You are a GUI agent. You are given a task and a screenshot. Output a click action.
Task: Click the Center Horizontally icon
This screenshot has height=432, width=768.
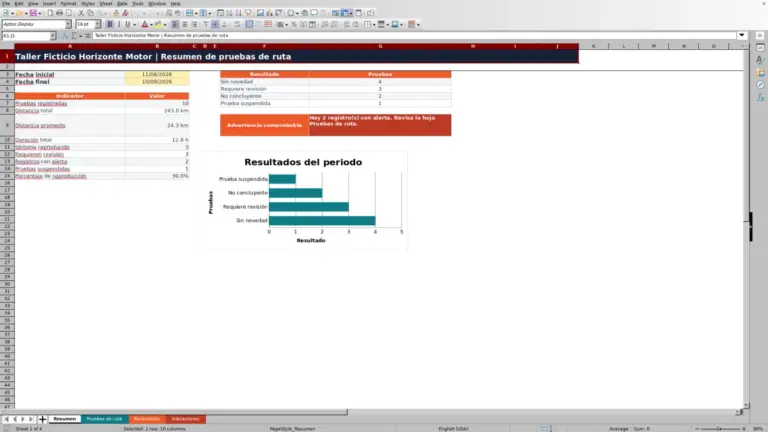pos(185,24)
